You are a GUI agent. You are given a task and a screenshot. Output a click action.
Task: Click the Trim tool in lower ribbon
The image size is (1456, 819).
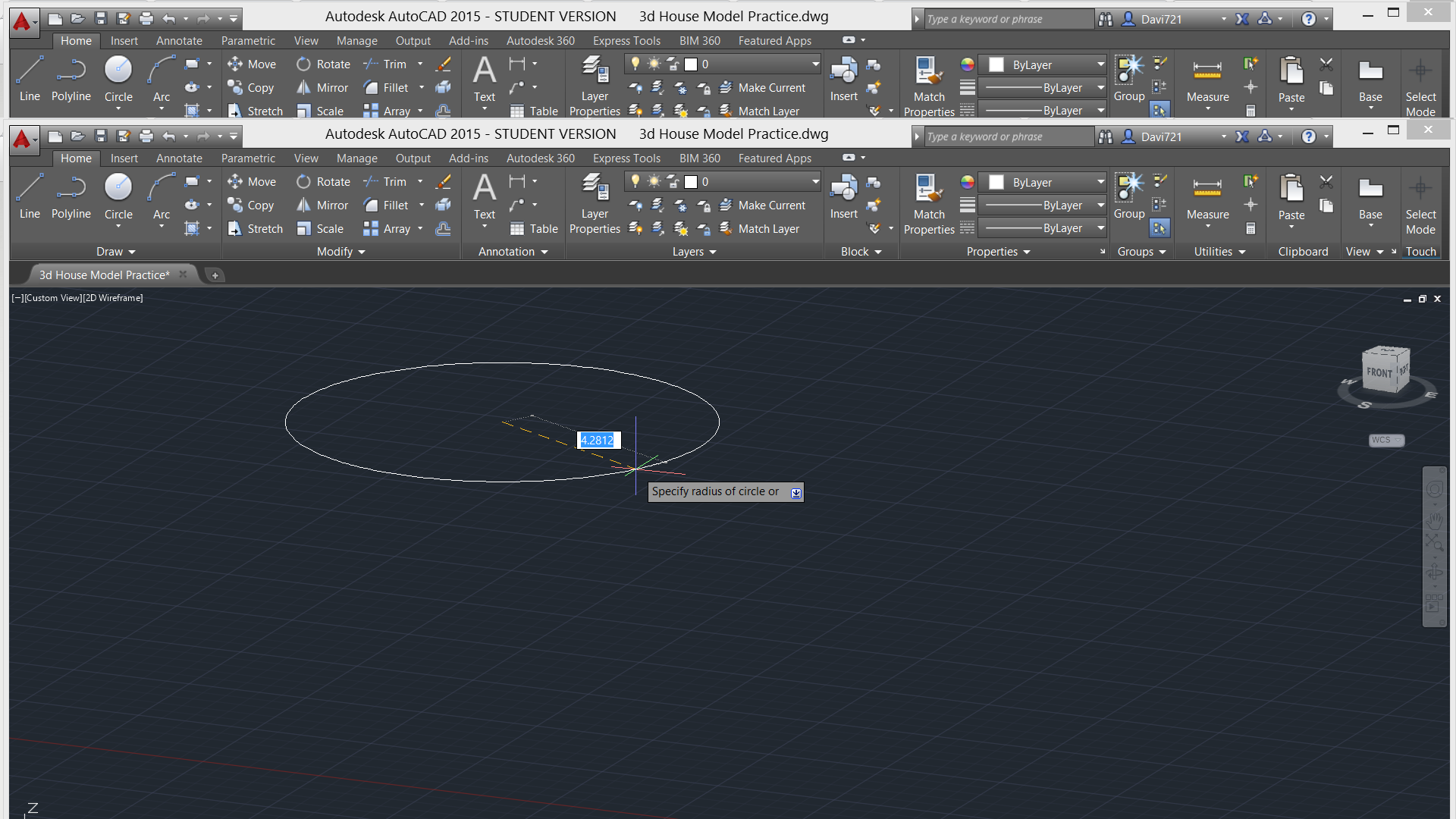pos(385,182)
